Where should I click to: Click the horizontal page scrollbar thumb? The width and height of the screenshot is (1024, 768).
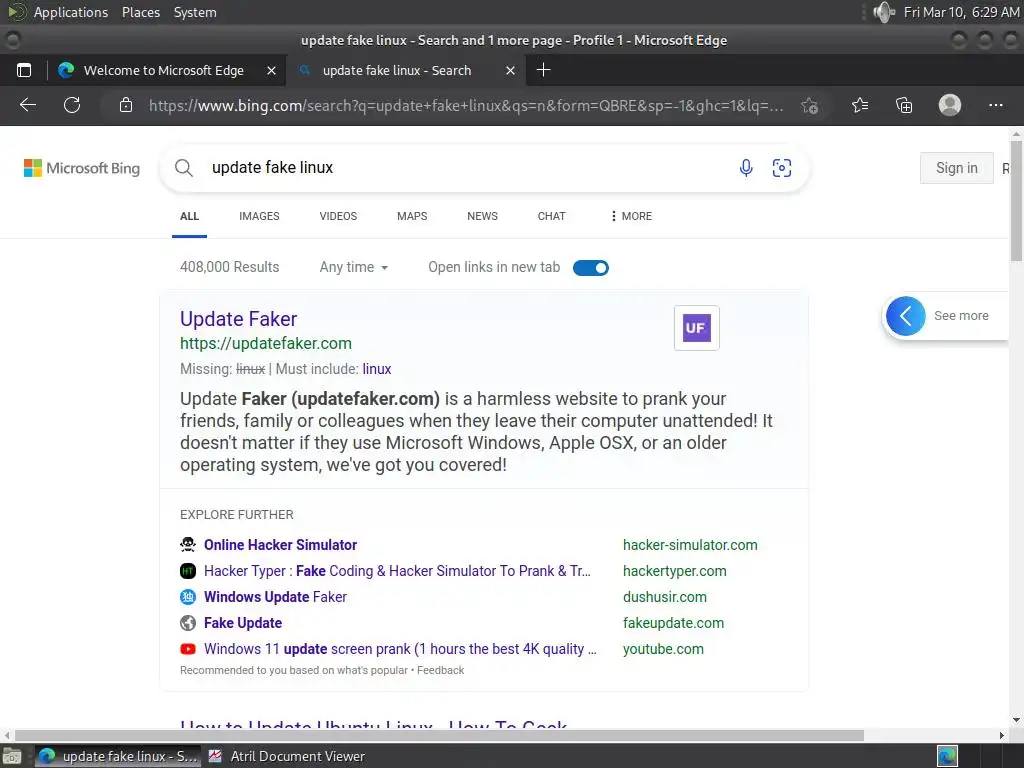(x=439, y=735)
